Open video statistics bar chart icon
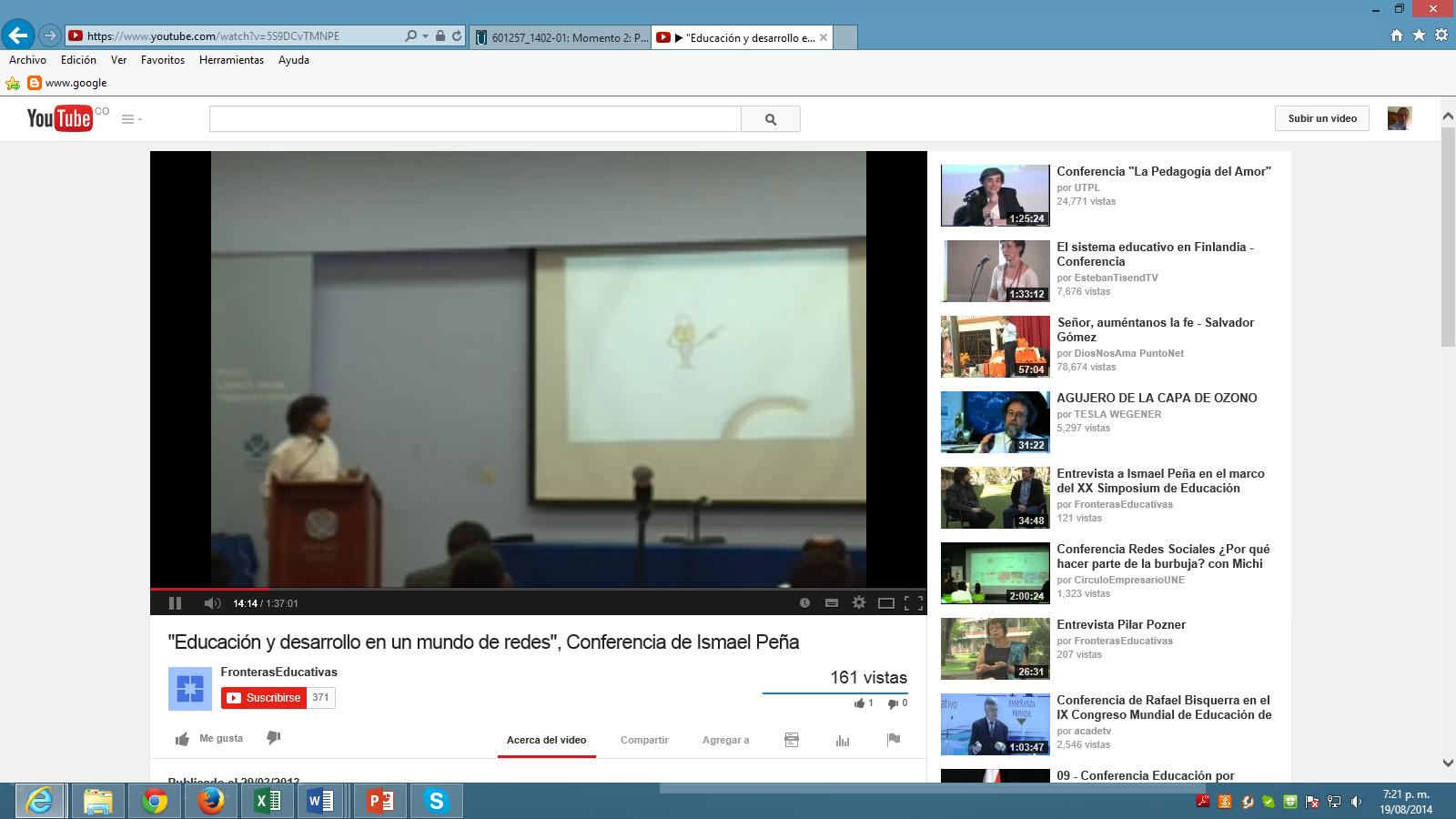Viewport: 1456px width, 819px height. coord(843,740)
